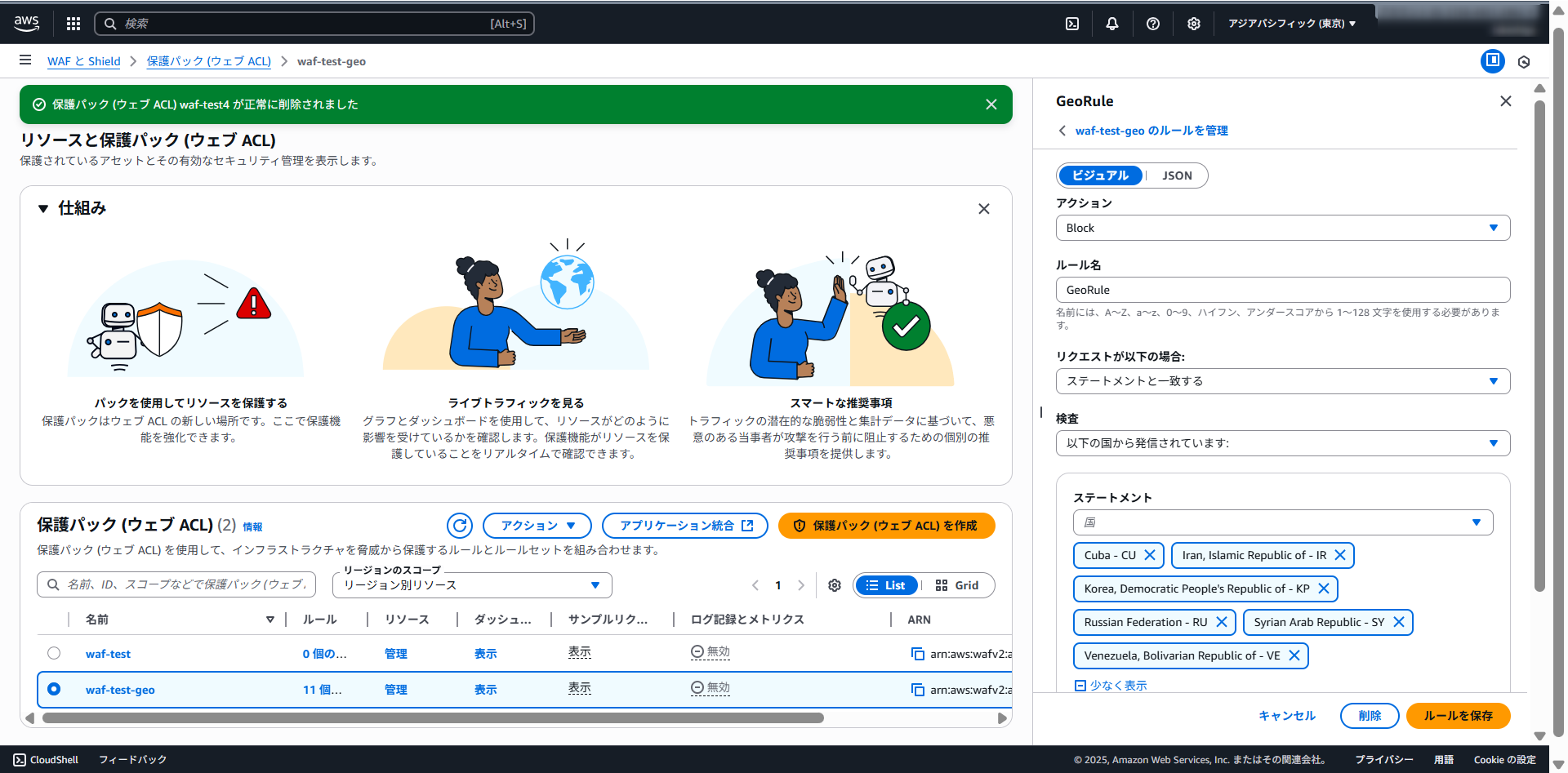Remove the Russian Federation - RU tag
1568x773 pixels.
pos(1222,622)
